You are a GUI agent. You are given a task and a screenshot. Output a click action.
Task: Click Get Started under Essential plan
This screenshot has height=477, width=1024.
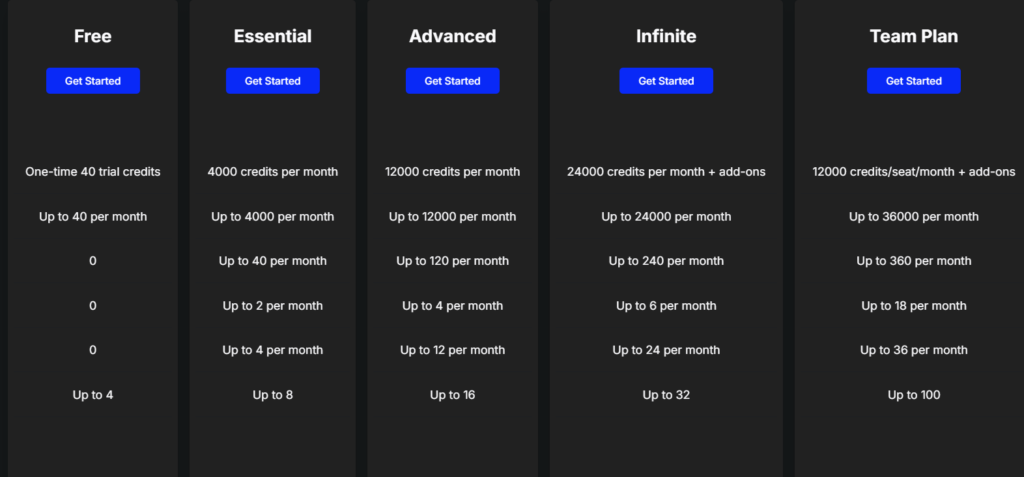(x=273, y=81)
